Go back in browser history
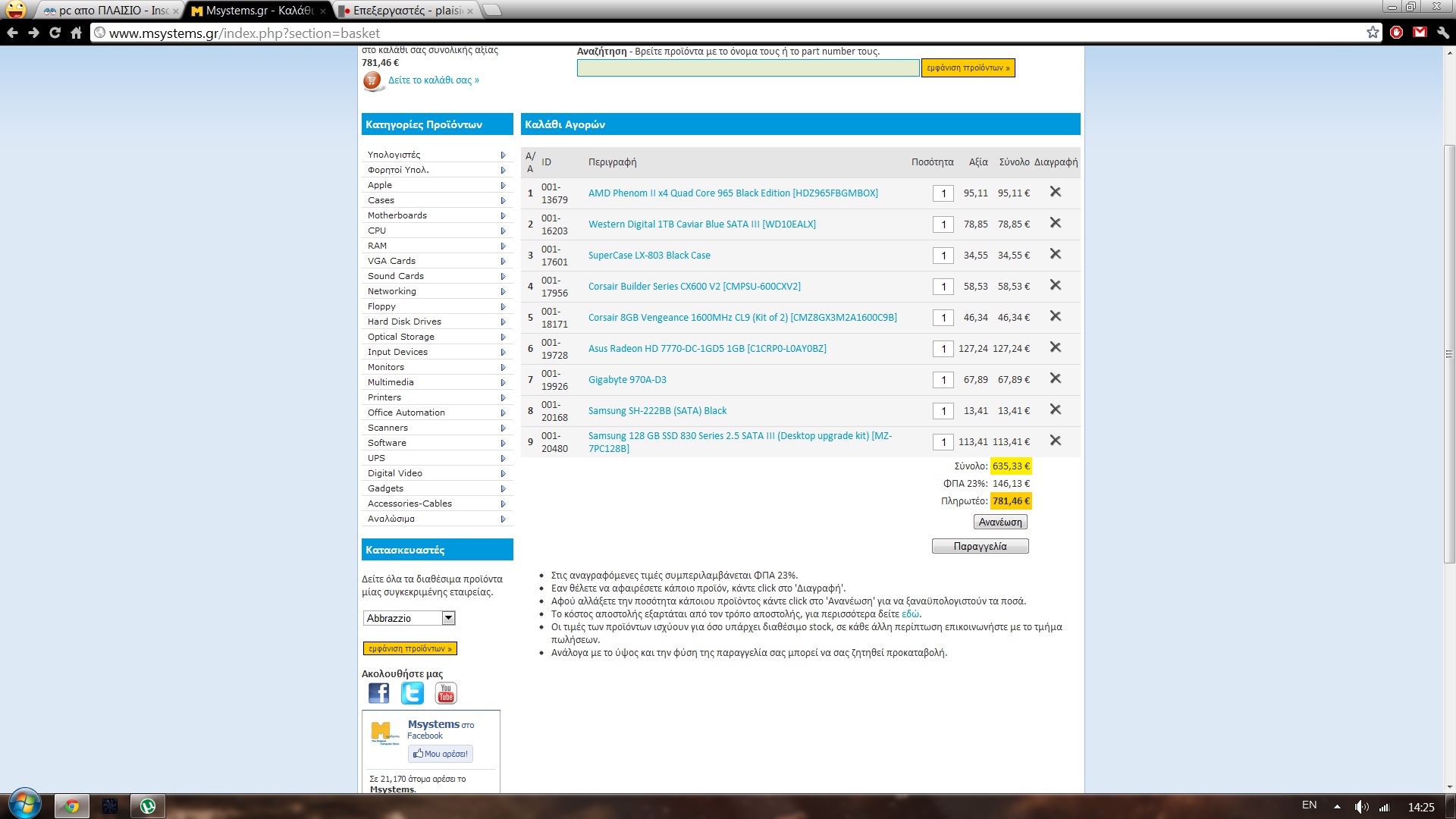Image resolution: width=1456 pixels, height=819 pixels. pos(12,33)
